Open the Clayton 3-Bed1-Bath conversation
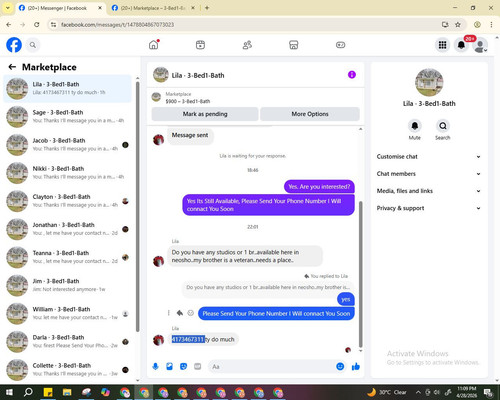 coord(67,201)
